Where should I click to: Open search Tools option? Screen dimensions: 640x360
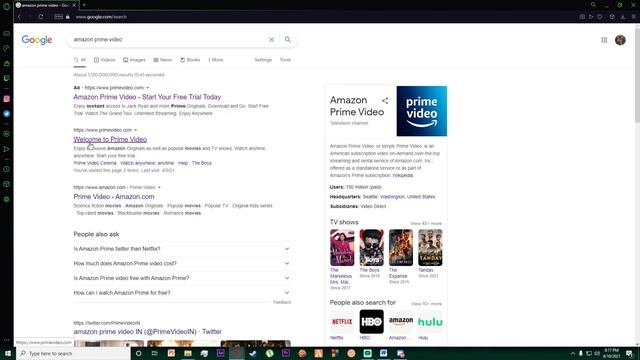pyautogui.click(x=285, y=60)
